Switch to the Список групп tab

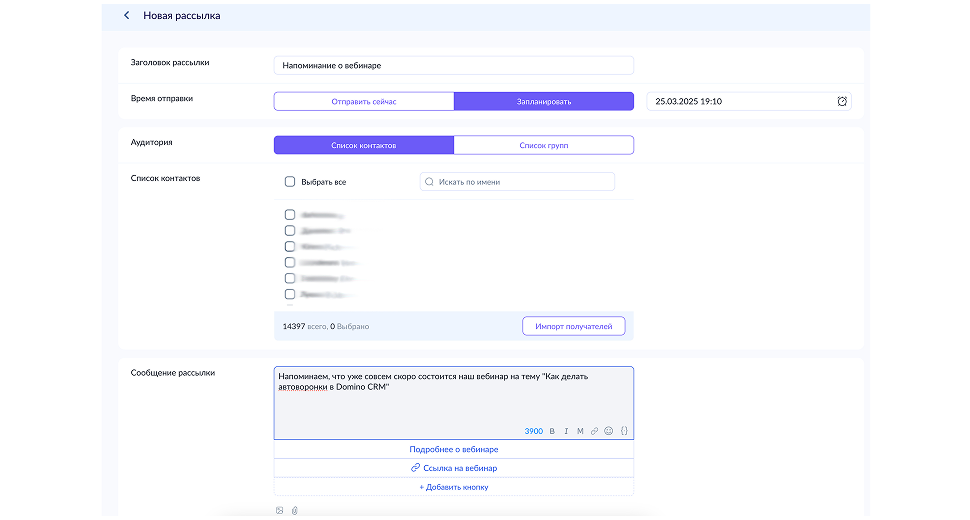[x=543, y=145]
